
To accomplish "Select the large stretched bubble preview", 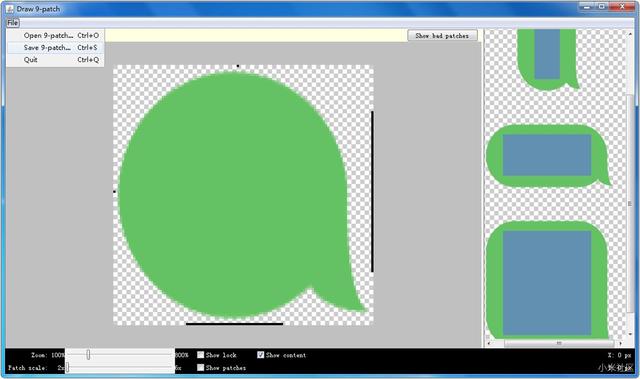I will pyautogui.click(x=547, y=280).
